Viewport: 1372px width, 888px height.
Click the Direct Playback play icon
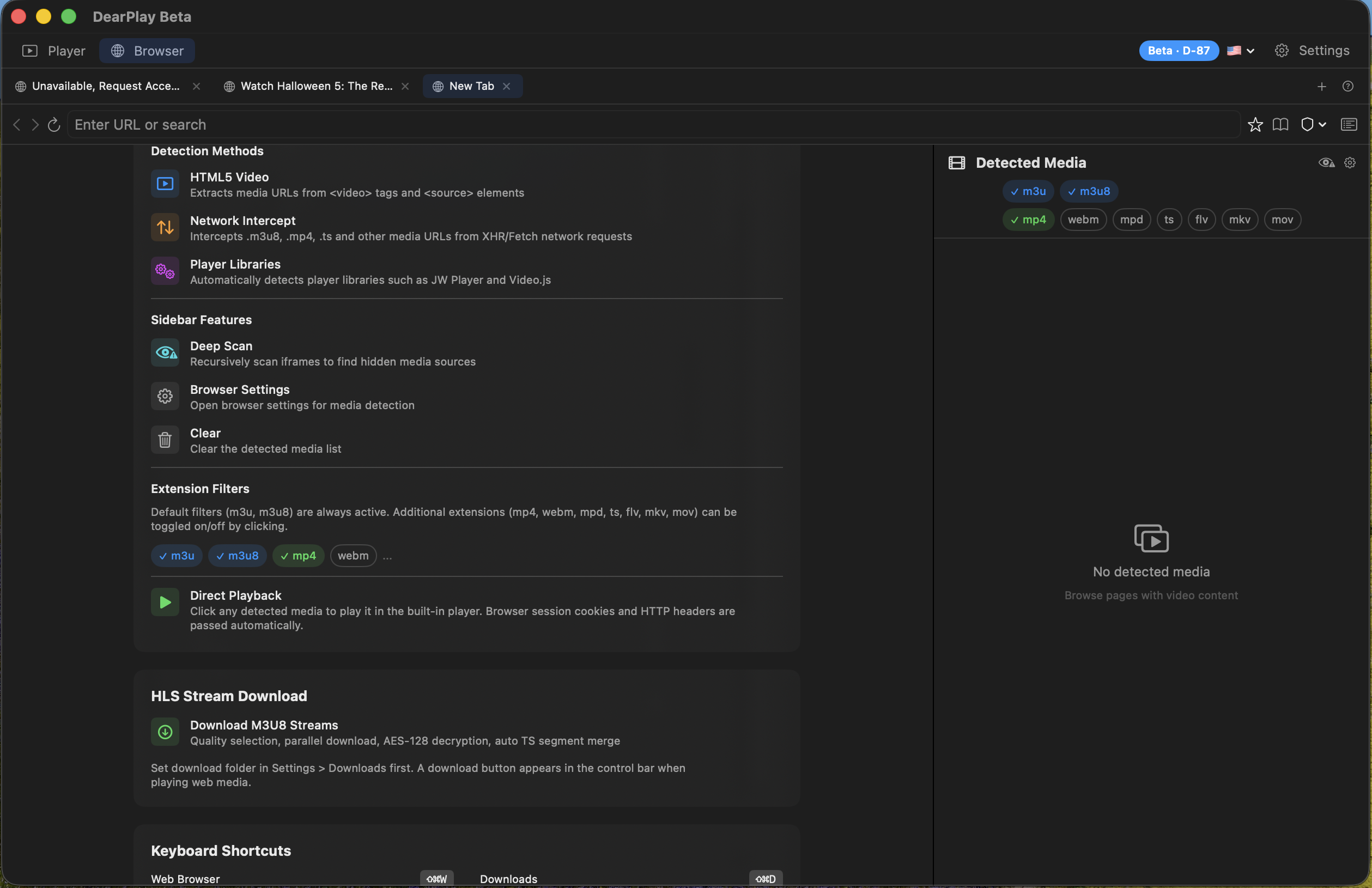coord(165,602)
